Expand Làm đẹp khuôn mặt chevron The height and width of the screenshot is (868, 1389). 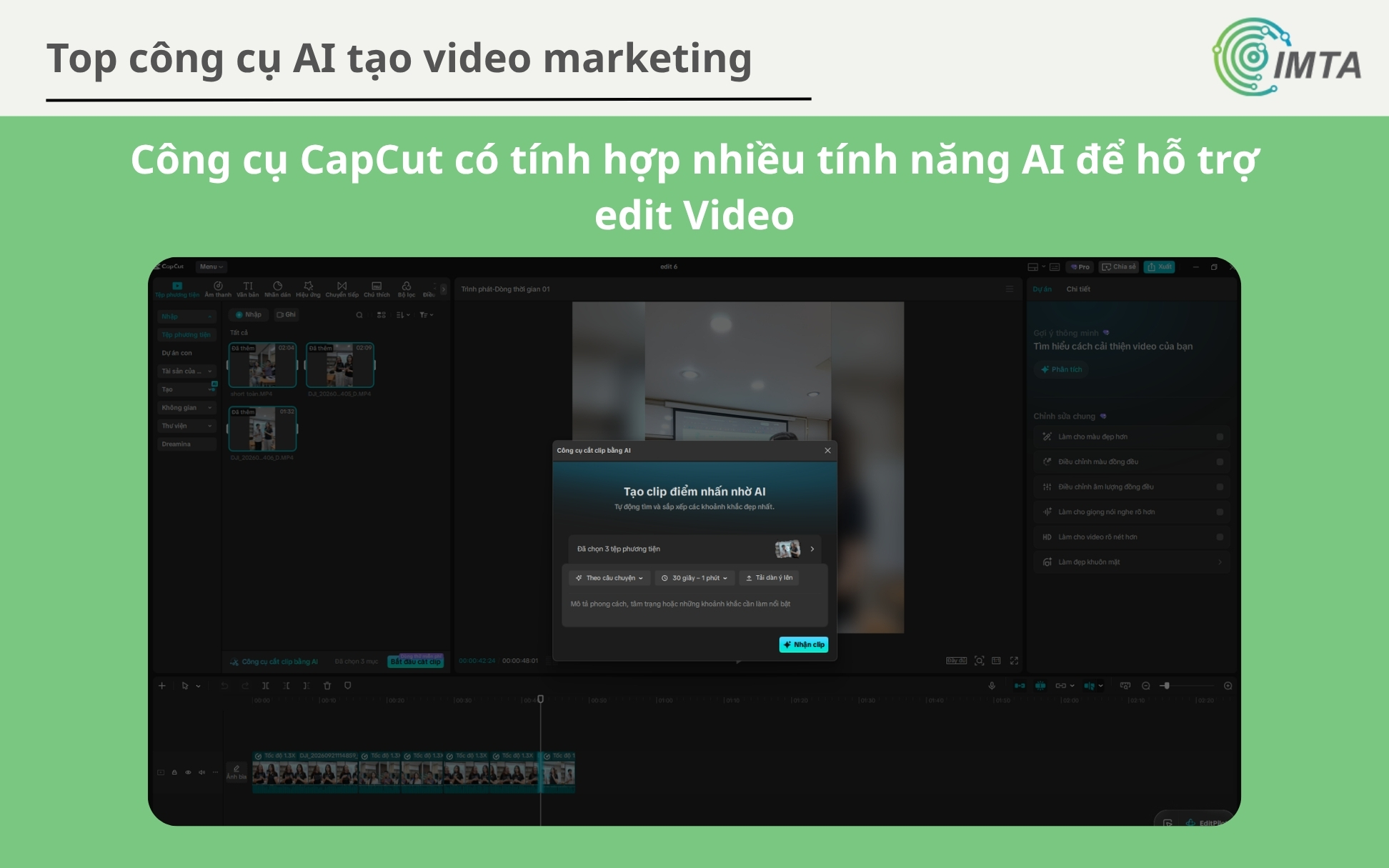coord(1220,562)
